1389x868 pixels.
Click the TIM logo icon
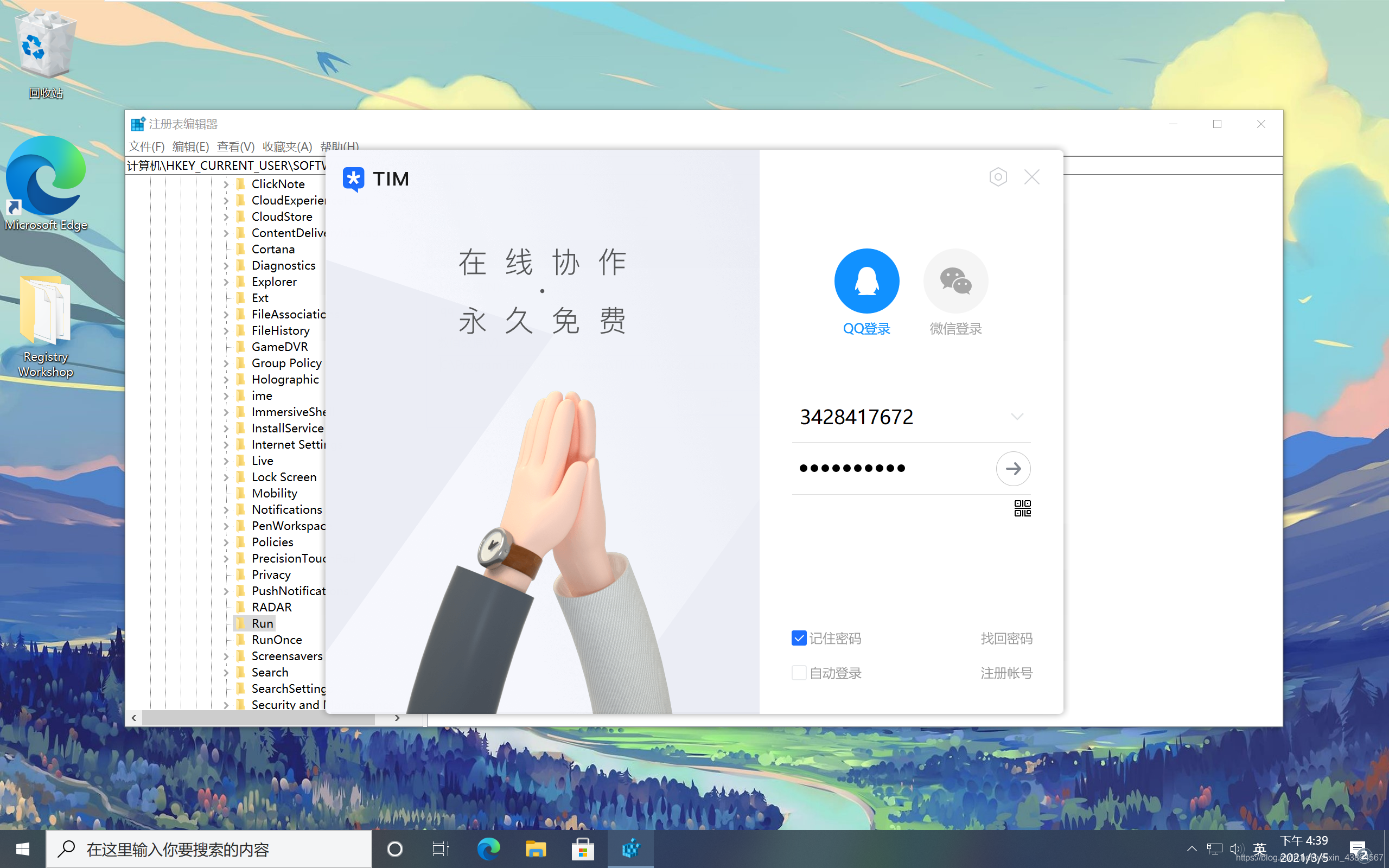(x=354, y=179)
